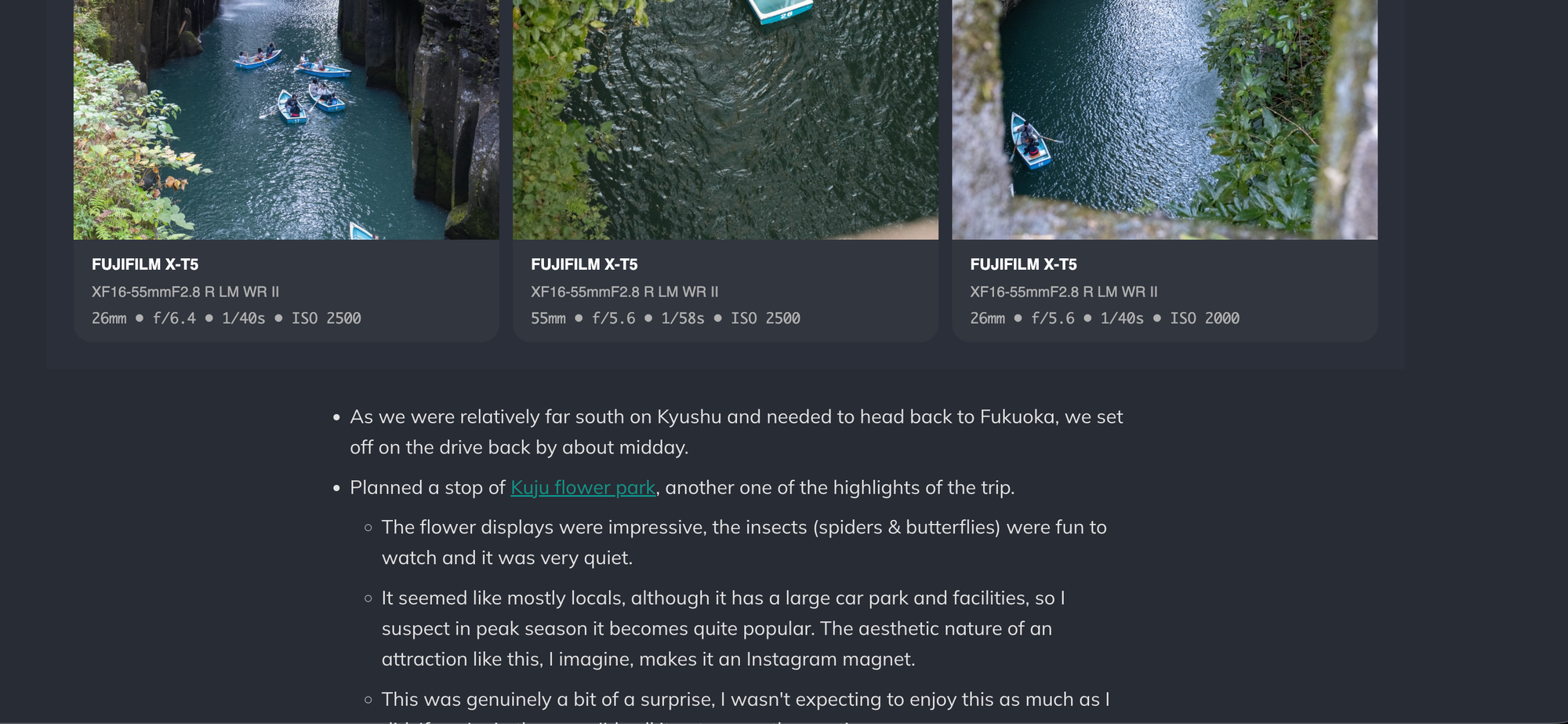This screenshot has width=1568, height=724.
Task: Select the FUJIFILM X-T5 heading in middle card
Action: tap(584, 264)
